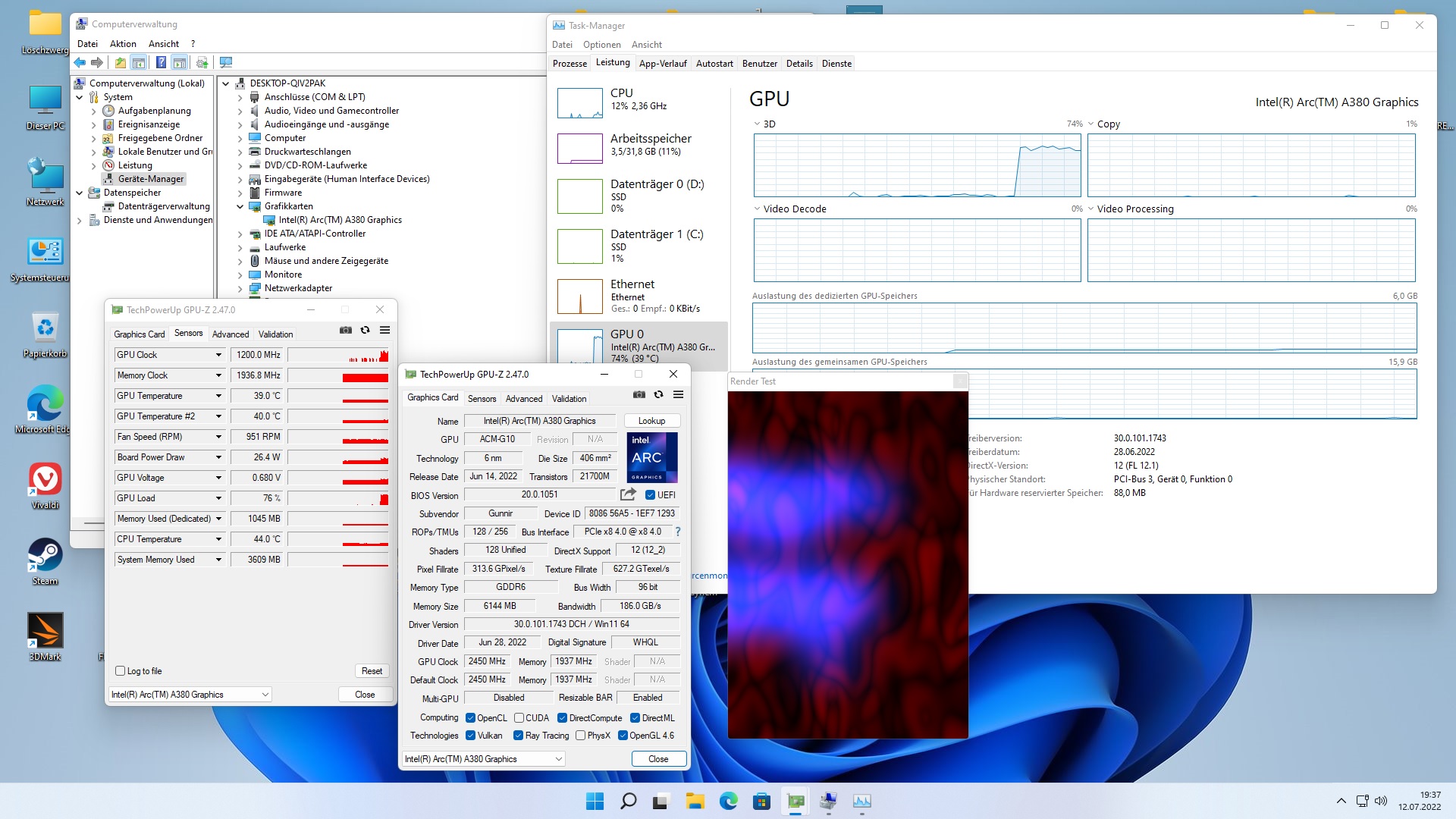Click the Memory Clock sensor graph bar
This screenshot has width=1456, height=819.
click(x=338, y=375)
